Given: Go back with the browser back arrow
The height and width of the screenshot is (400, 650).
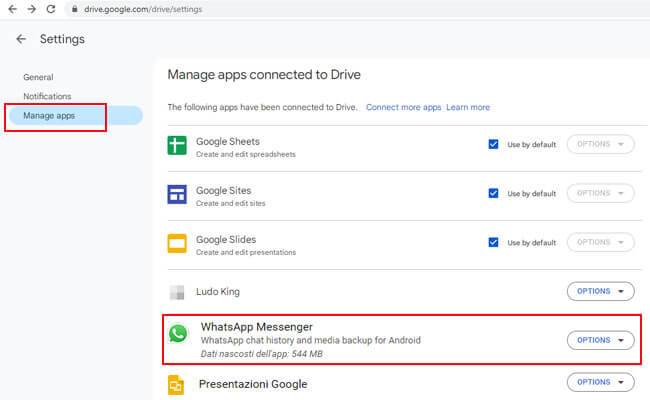Looking at the screenshot, I should 12,9.
